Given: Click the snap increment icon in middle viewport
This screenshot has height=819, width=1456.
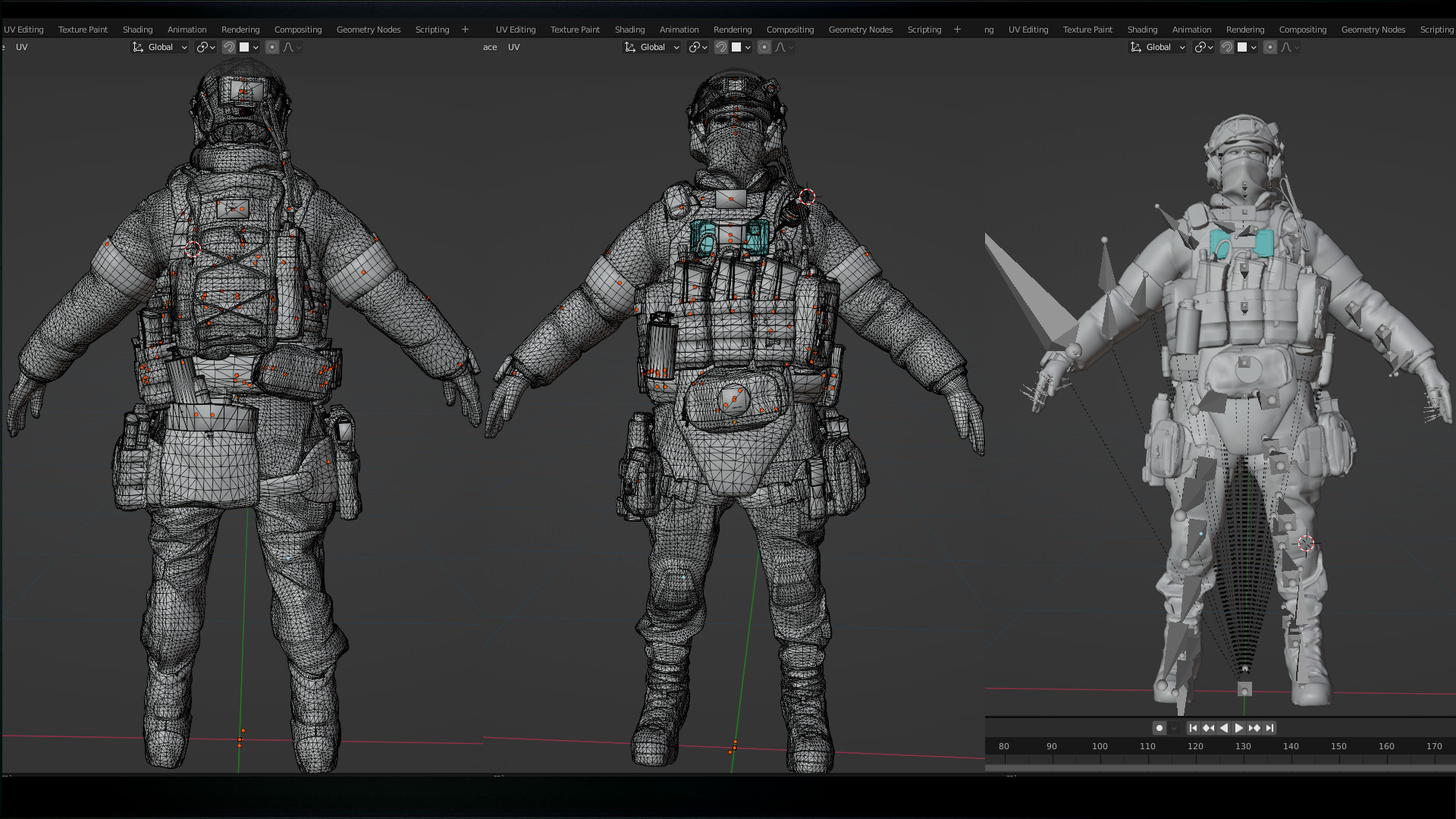Looking at the screenshot, I should [x=736, y=47].
